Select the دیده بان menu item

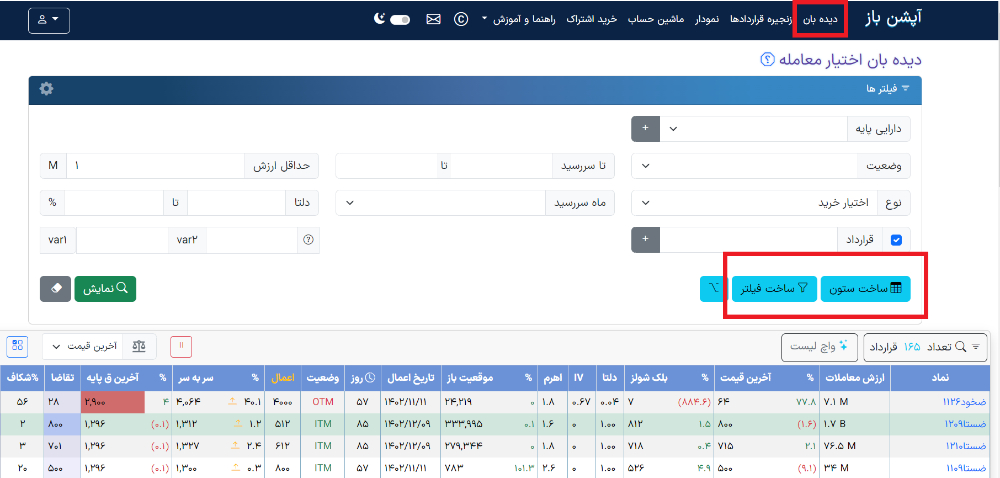pyautogui.click(x=820, y=19)
